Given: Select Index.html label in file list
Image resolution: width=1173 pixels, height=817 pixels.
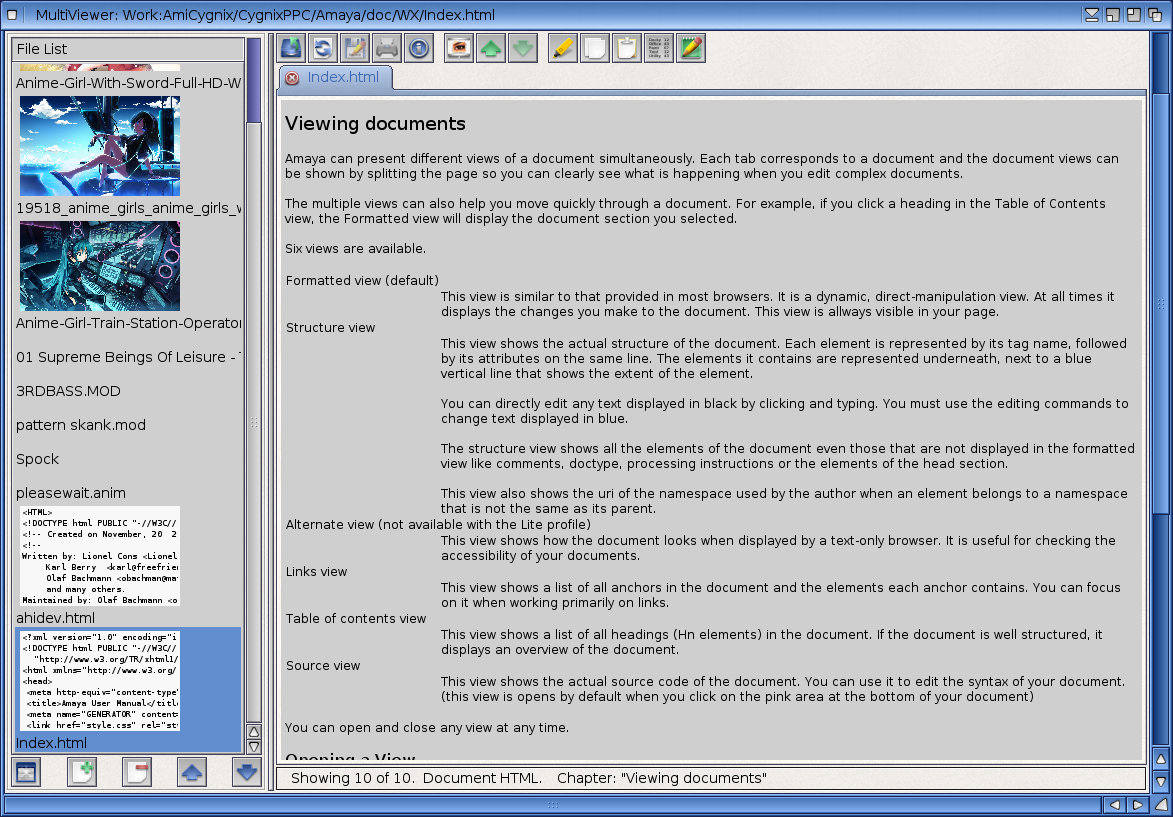Looking at the screenshot, I should point(51,743).
